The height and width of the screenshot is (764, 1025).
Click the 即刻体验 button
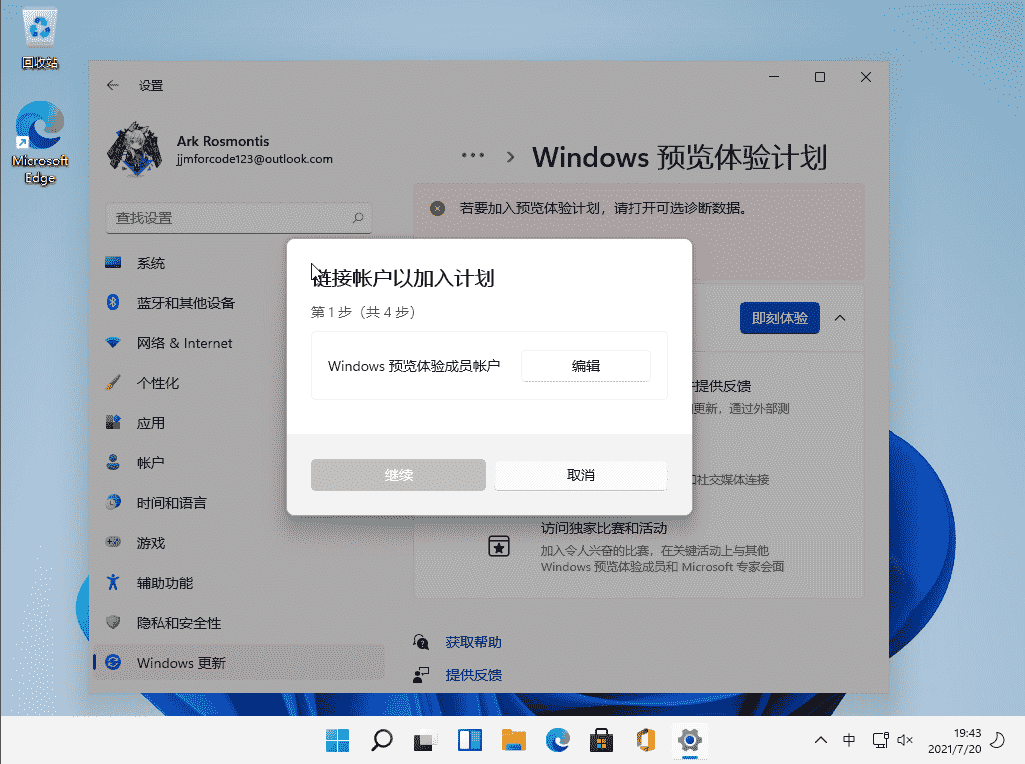point(779,318)
